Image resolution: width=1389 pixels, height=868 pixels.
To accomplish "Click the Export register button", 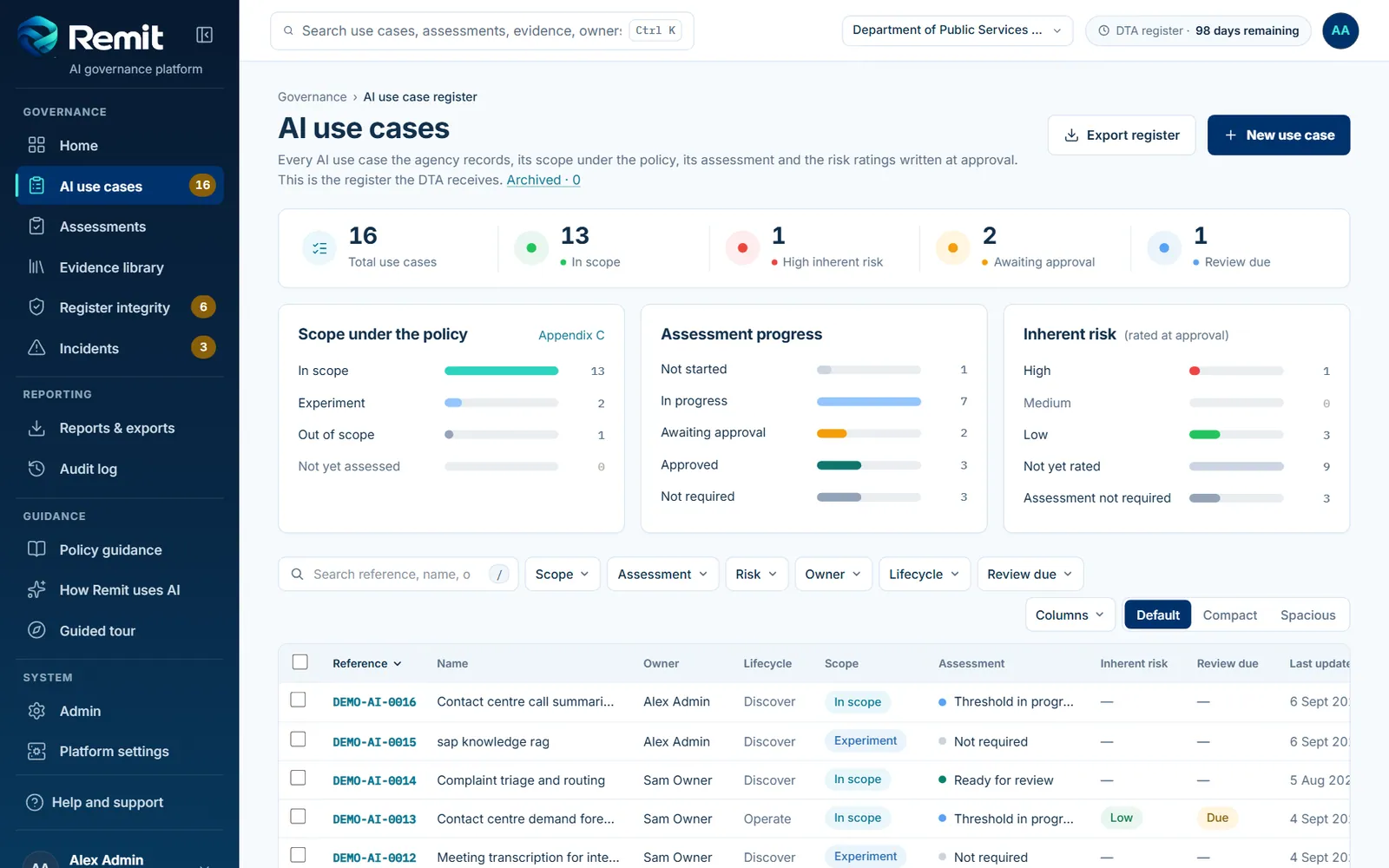I will click(1122, 135).
